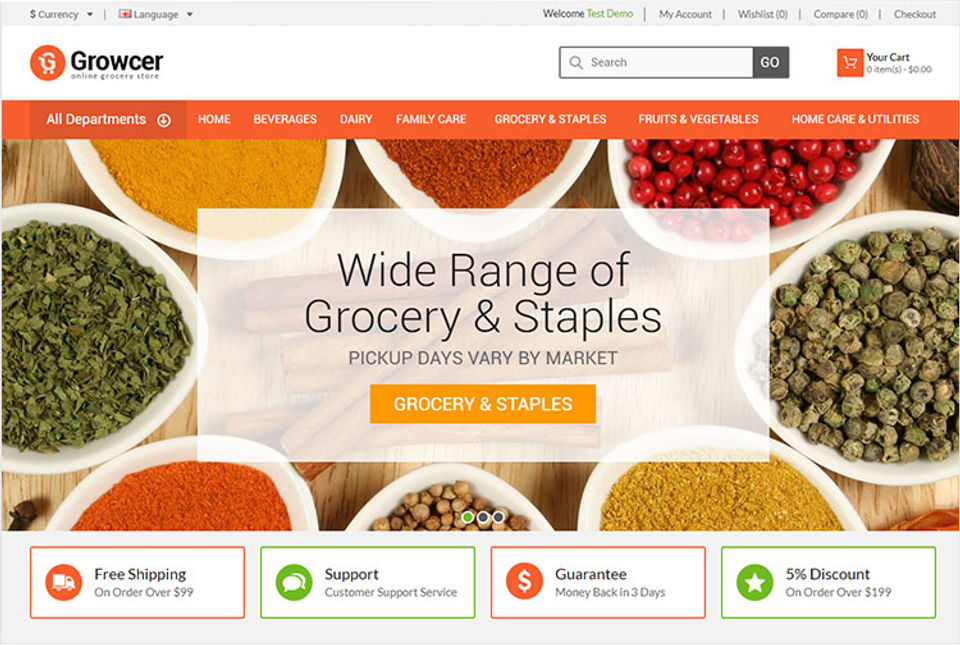The width and height of the screenshot is (960, 645).
Task: Click the orange Grocery & Staples banner button
Action: pos(483,404)
